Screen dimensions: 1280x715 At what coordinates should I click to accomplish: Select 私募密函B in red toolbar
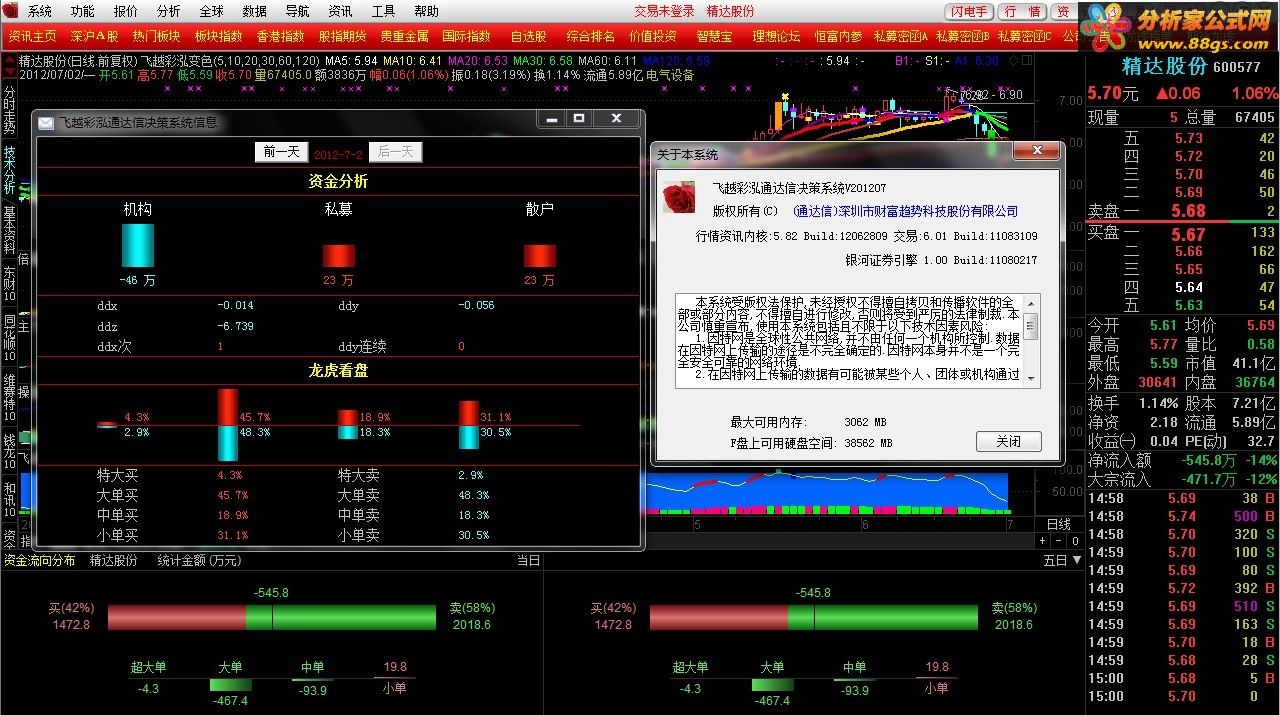coord(963,36)
